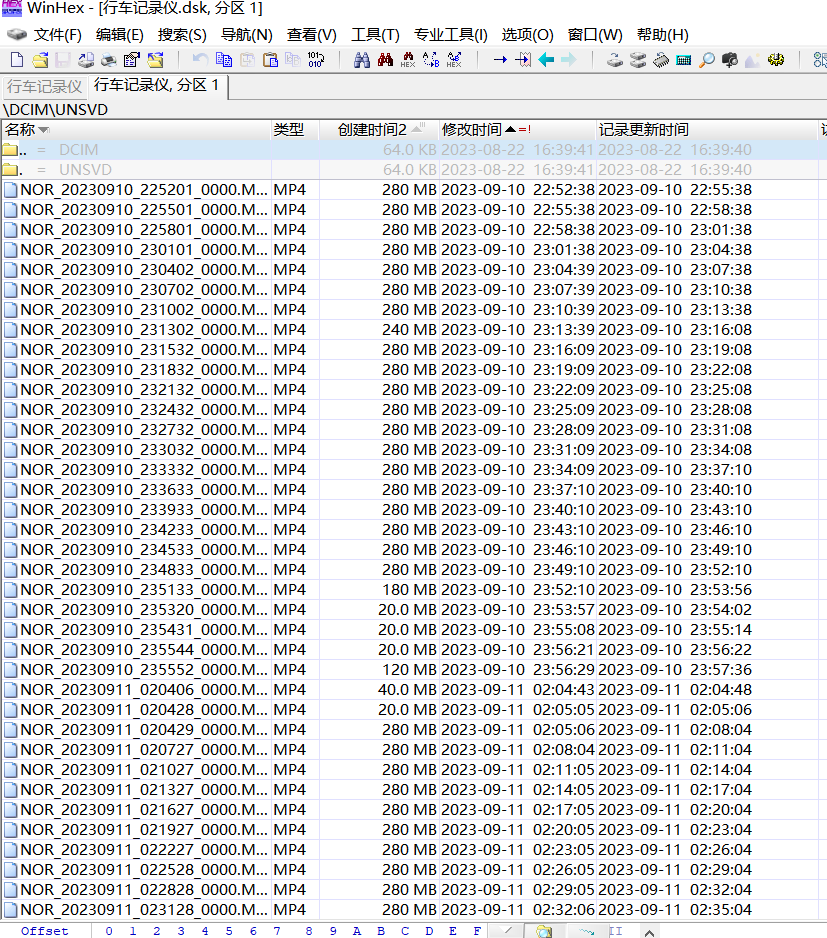
Task: Click the Replace hex values icon
Action: (x=454, y=60)
